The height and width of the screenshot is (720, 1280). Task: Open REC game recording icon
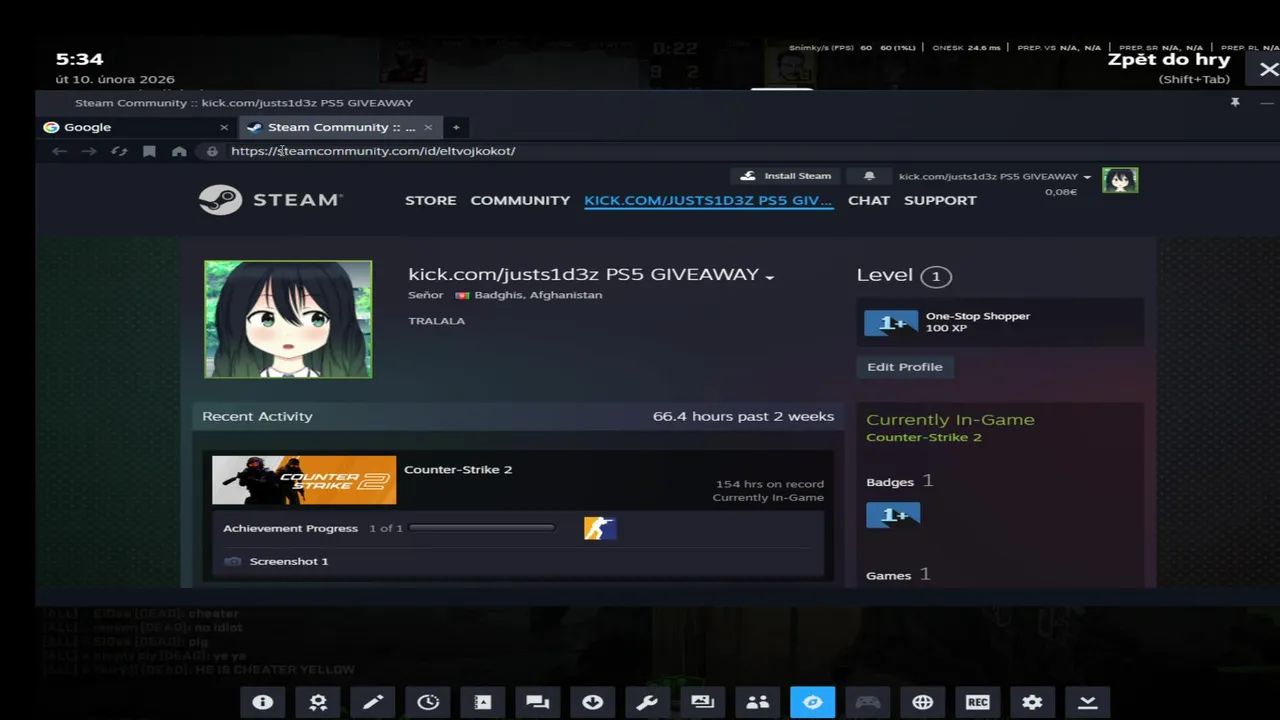click(x=977, y=702)
